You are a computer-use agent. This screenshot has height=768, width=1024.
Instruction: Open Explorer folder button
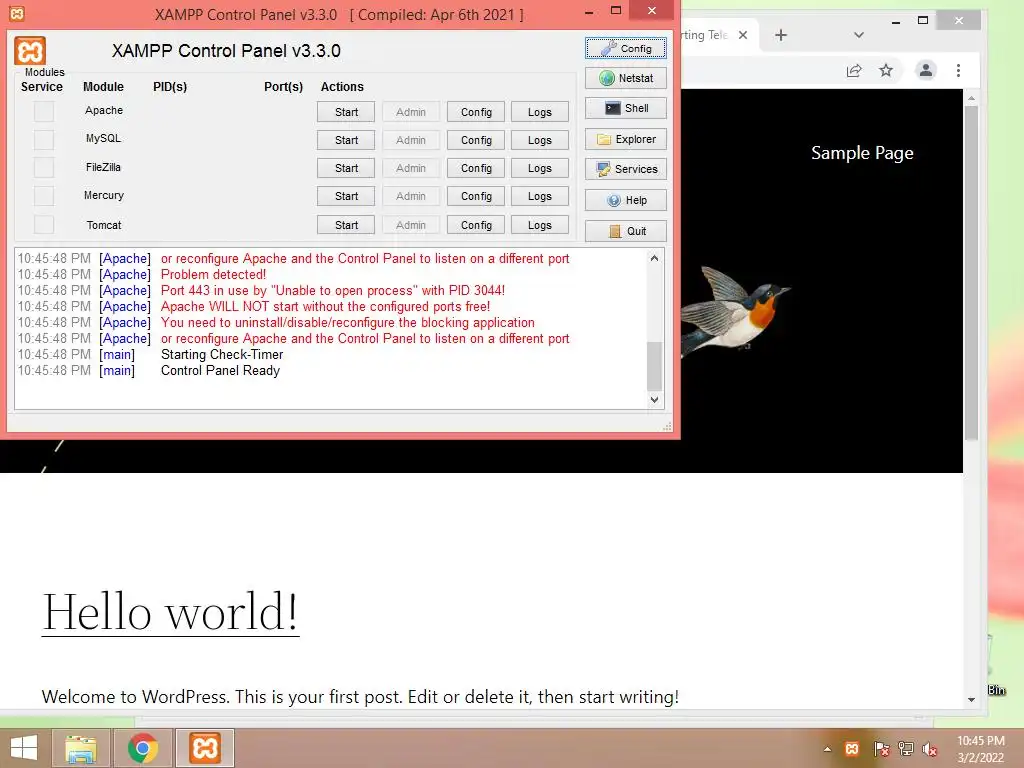pyautogui.click(x=626, y=139)
